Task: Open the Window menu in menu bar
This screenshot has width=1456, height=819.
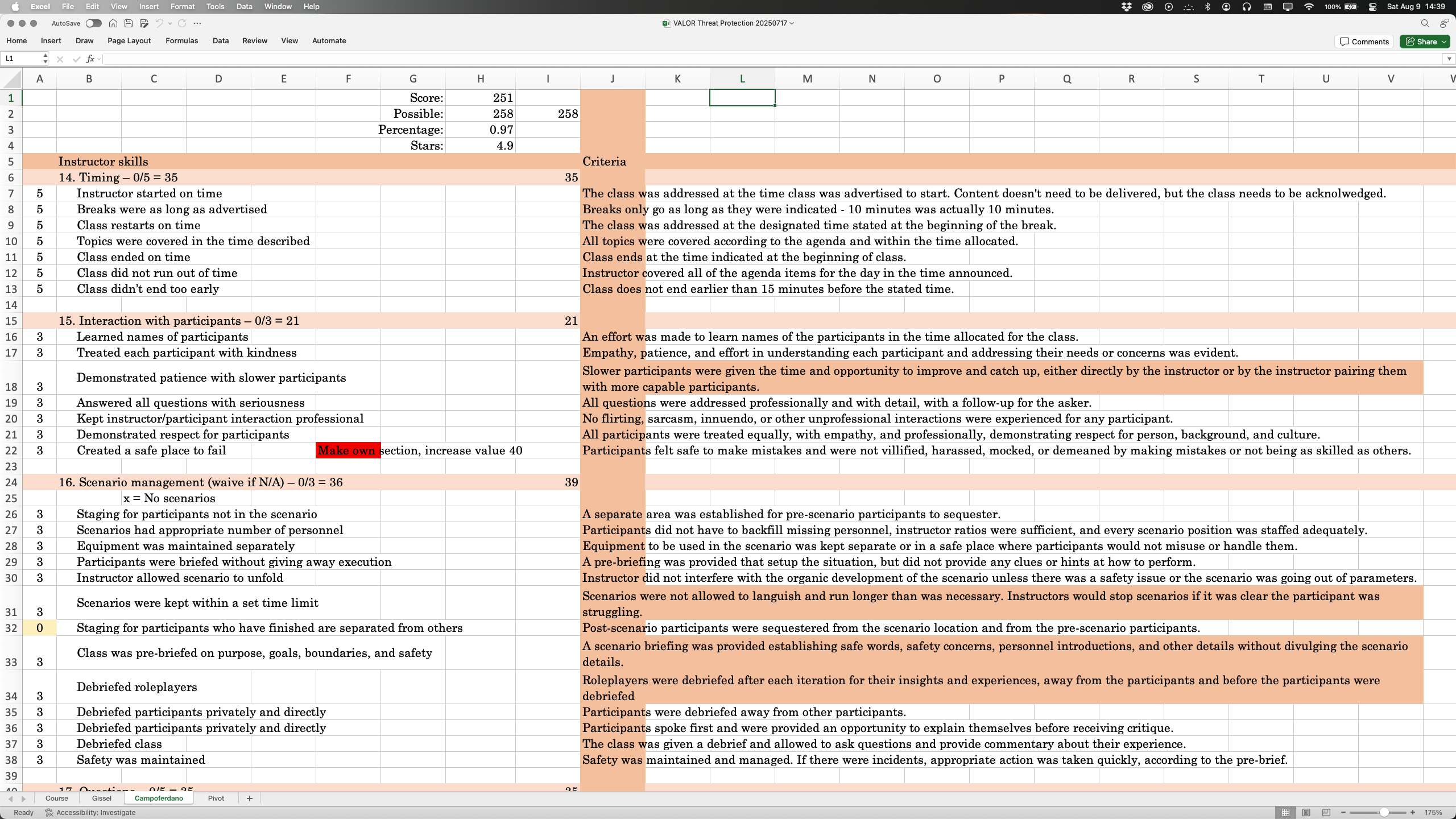Action: [278, 7]
